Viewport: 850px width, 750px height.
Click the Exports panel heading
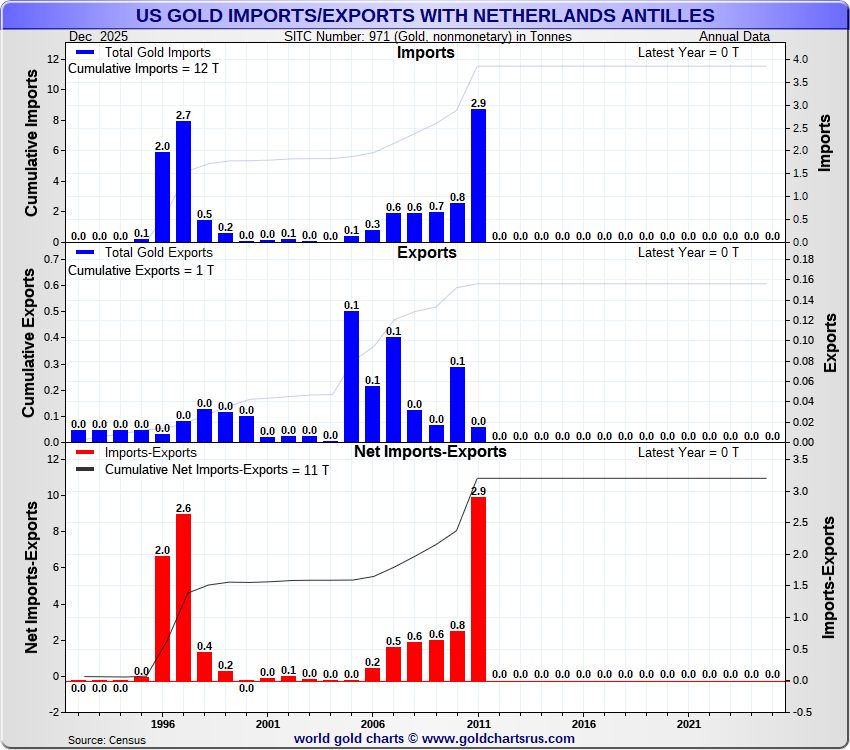(427, 253)
